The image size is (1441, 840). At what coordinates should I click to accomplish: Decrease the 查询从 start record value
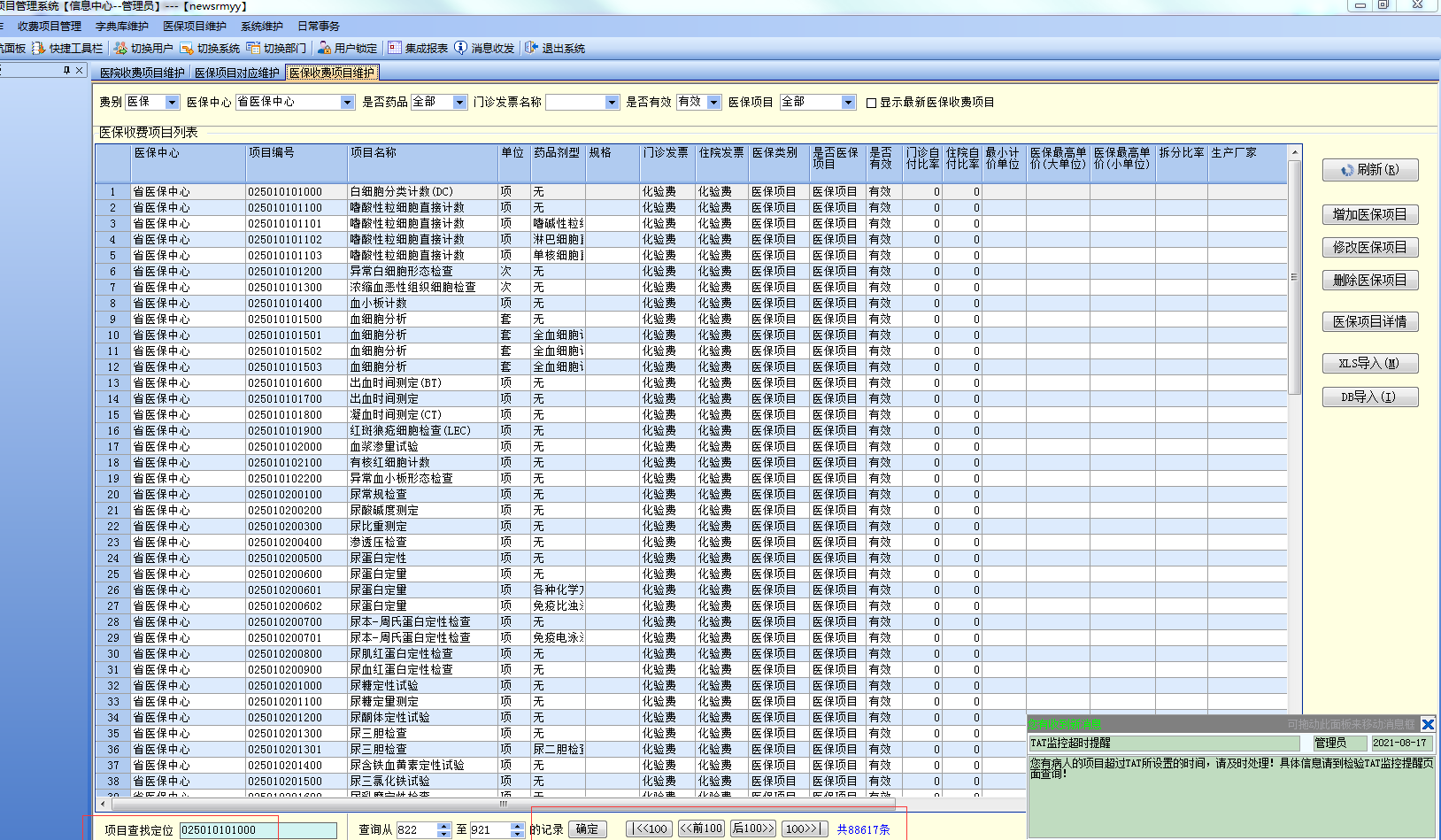pyautogui.click(x=444, y=834)
